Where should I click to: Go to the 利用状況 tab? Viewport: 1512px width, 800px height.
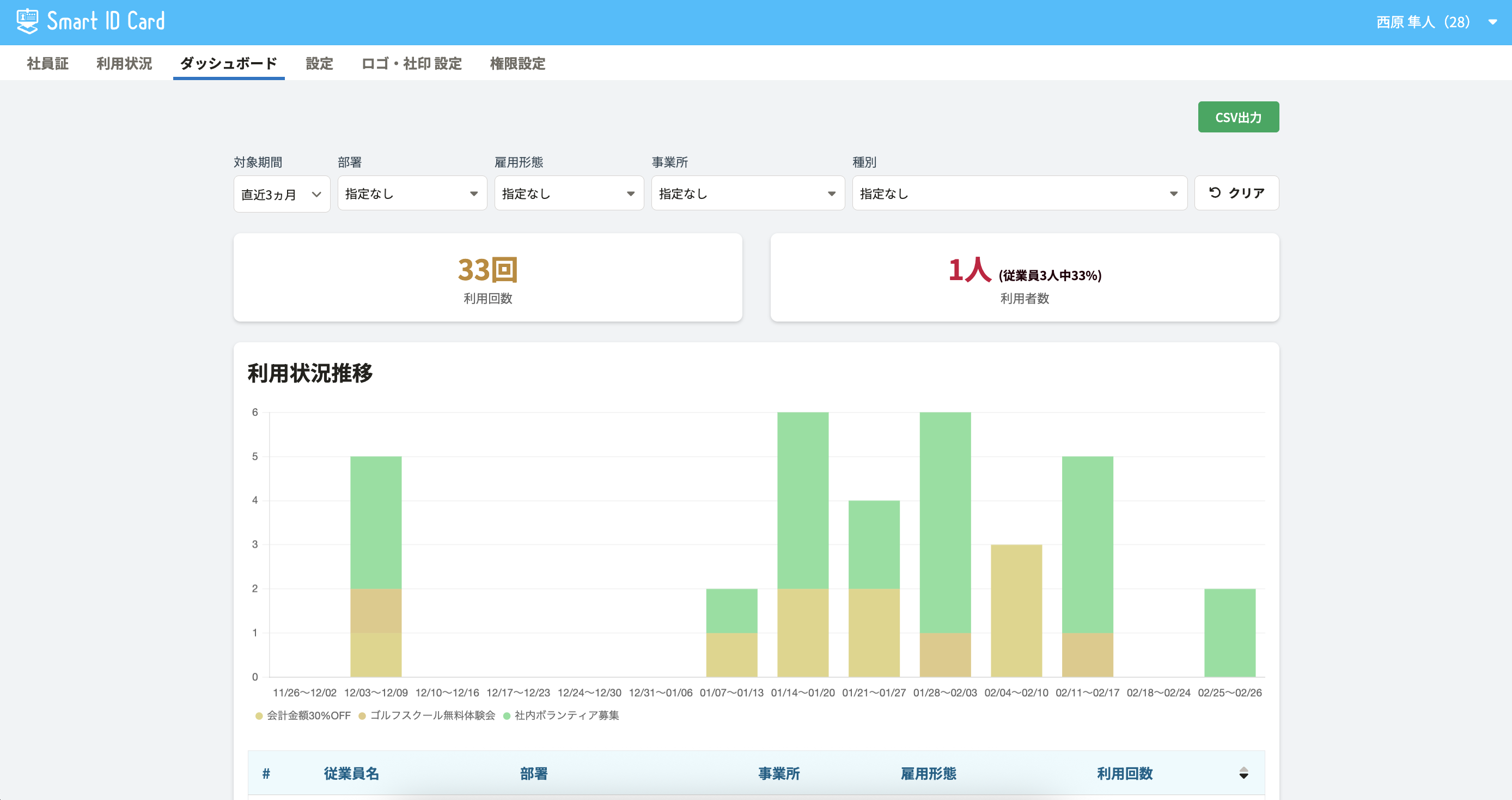tap(124, 63)
